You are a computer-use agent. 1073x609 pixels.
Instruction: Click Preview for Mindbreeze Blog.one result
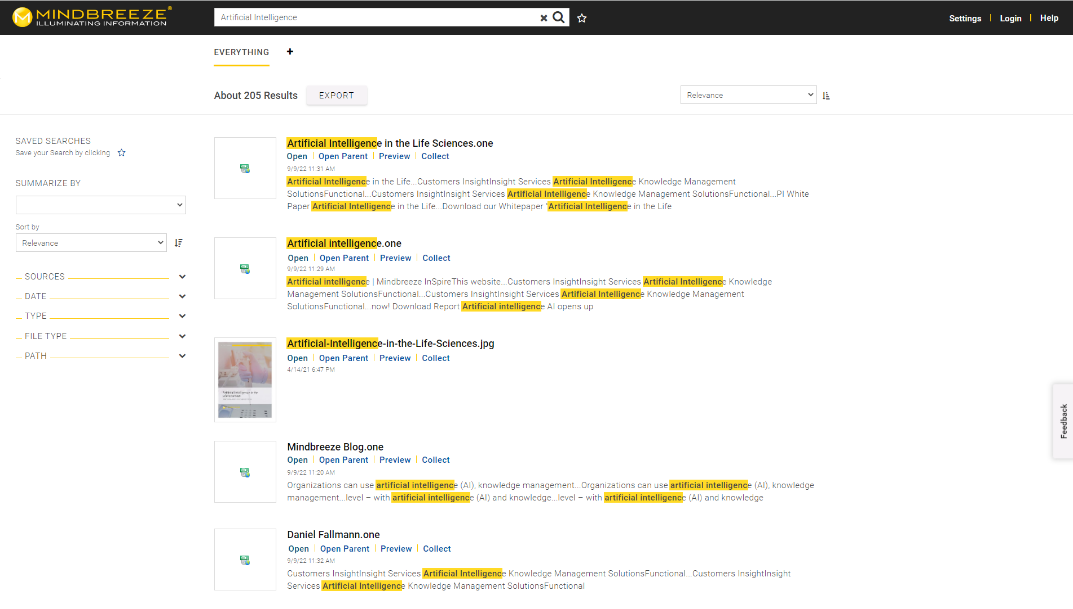click(x=395, y=461)
